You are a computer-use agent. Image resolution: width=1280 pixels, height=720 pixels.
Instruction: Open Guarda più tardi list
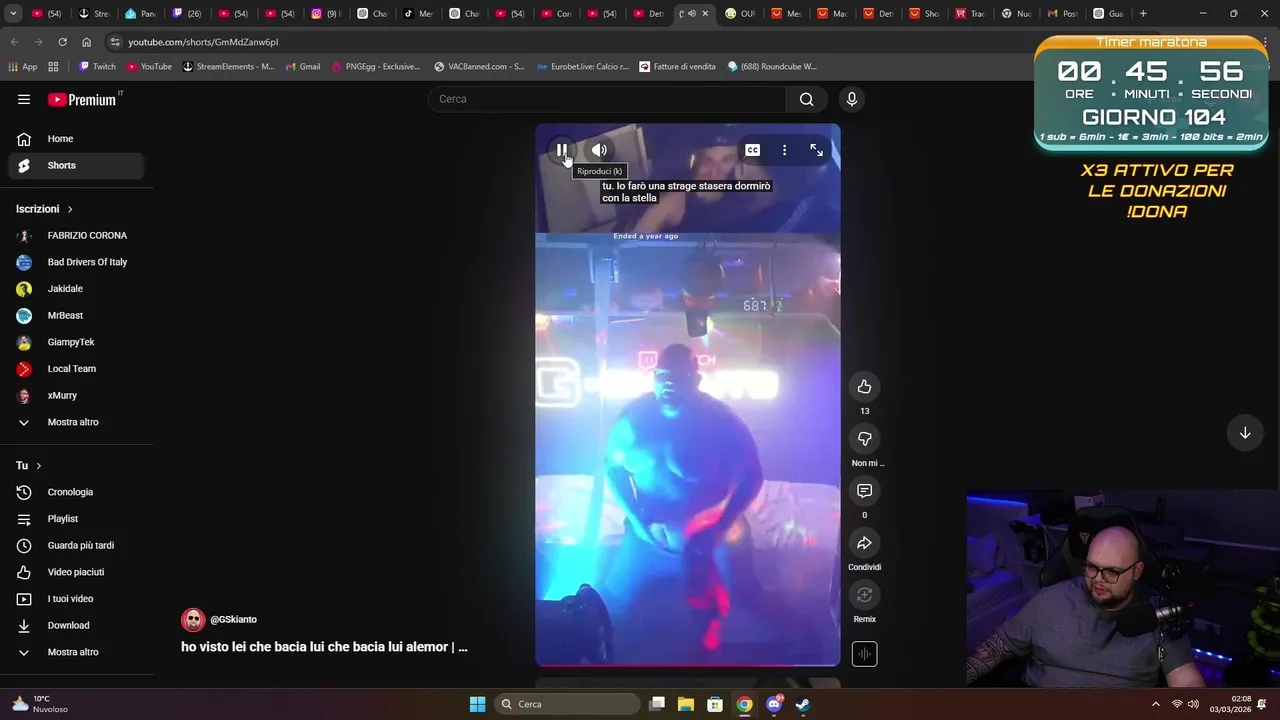tap(76, 545)
